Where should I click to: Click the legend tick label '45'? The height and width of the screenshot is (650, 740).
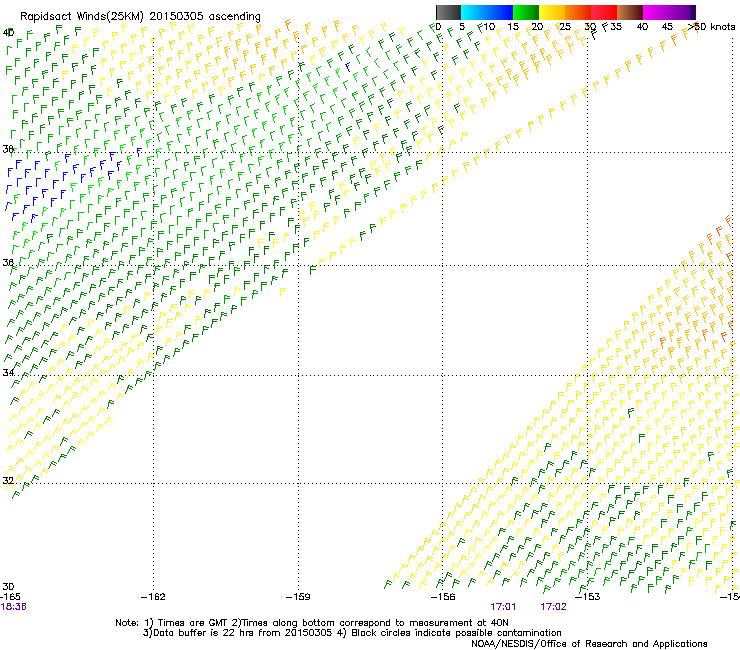[x=667, y=27]
